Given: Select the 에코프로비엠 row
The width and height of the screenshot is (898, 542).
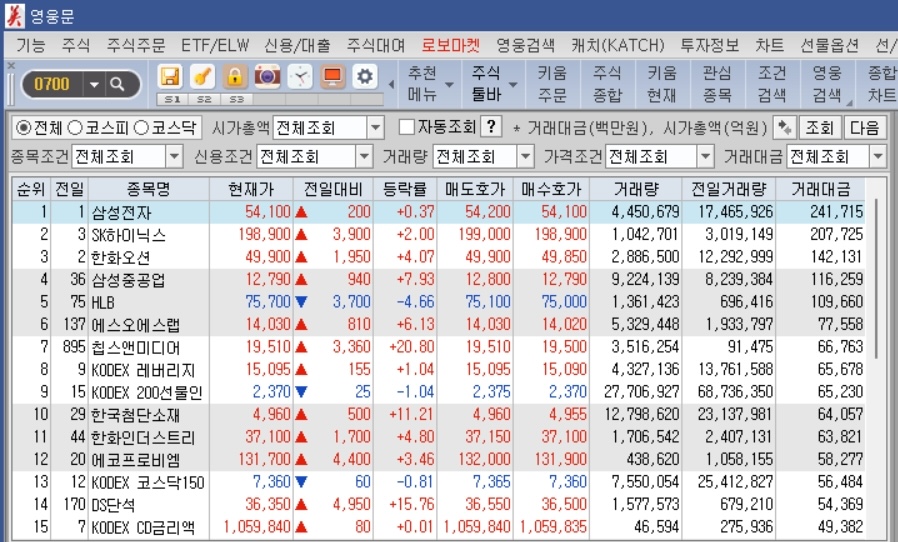Looking at the screenshot, I should click(x=439, y=459).
